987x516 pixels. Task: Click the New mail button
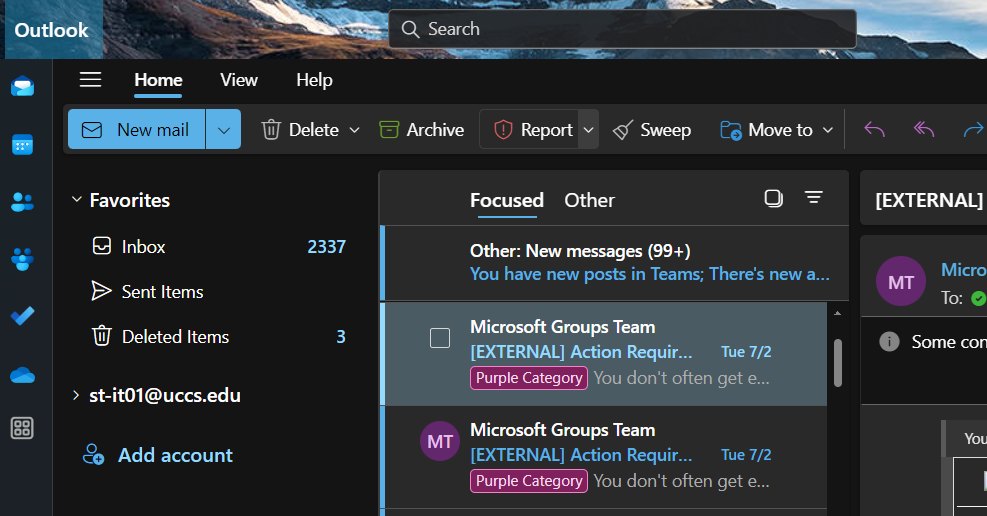pyautogui.click(x=137, y=130)
